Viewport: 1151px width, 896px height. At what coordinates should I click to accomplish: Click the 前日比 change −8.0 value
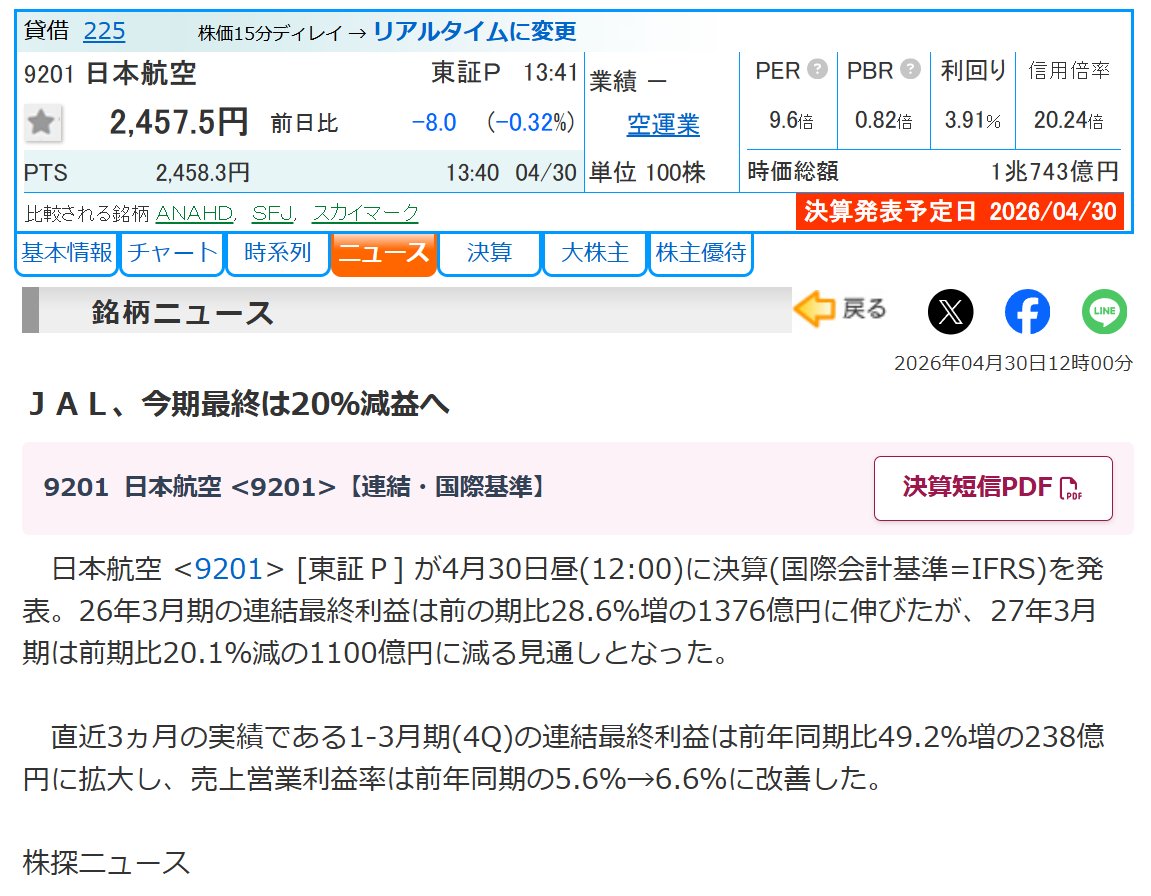[x=434, y=123]
